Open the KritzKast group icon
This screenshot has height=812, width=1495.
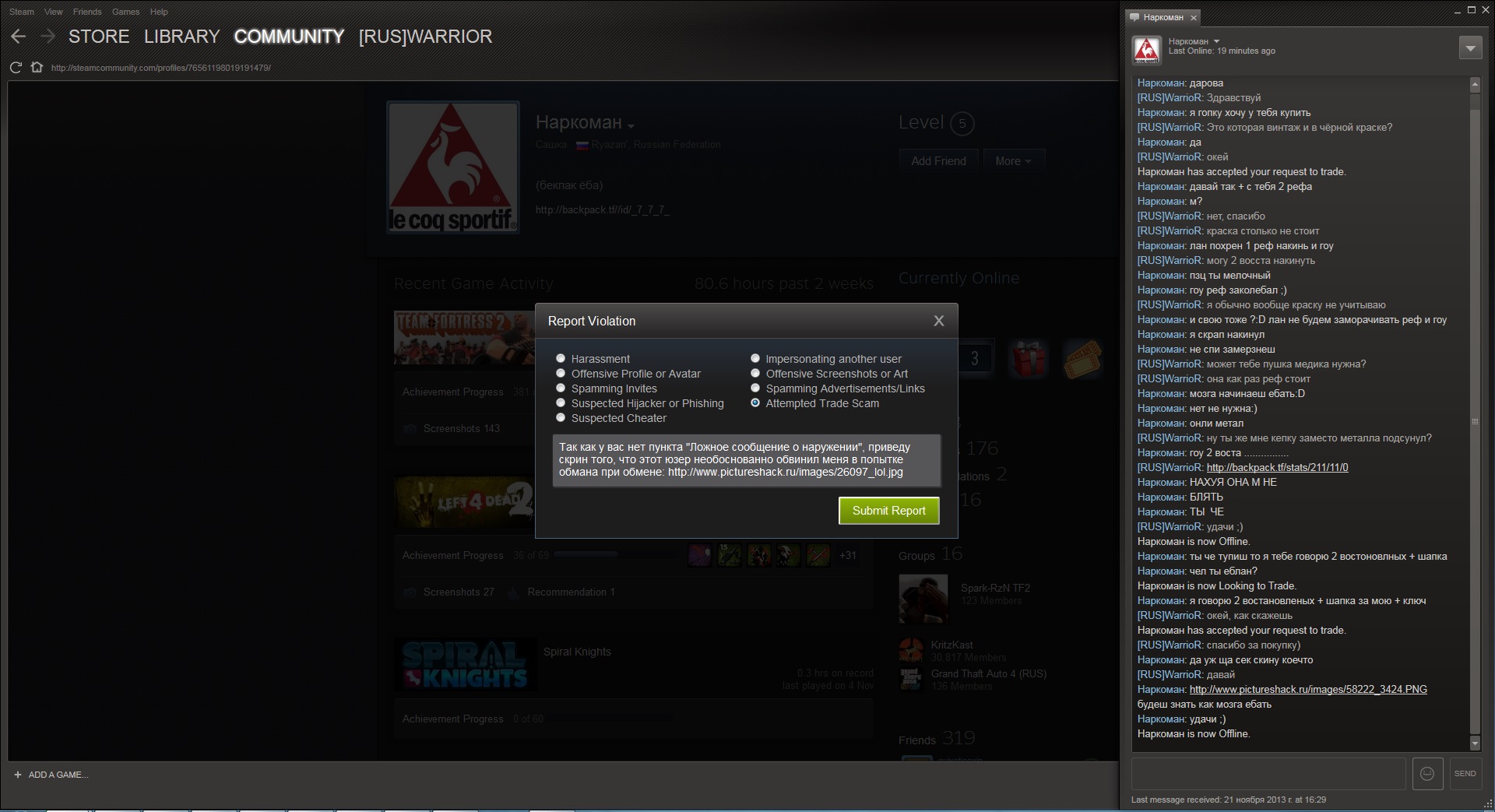[911, 650]
